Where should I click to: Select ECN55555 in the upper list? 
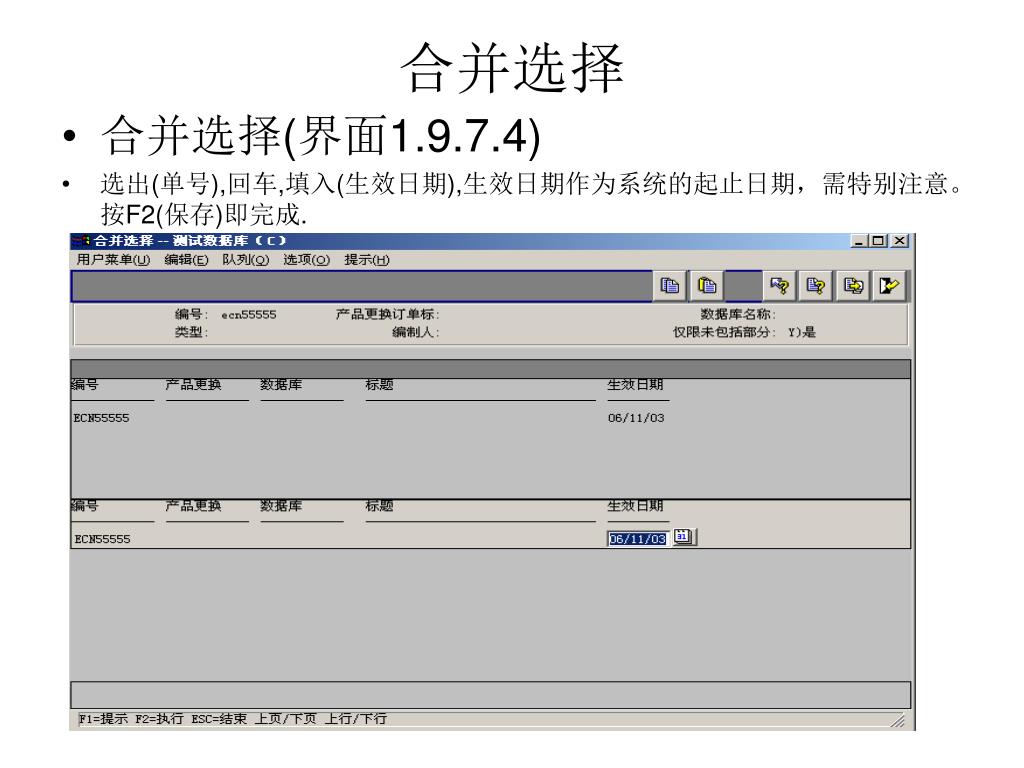click(101, 418)
